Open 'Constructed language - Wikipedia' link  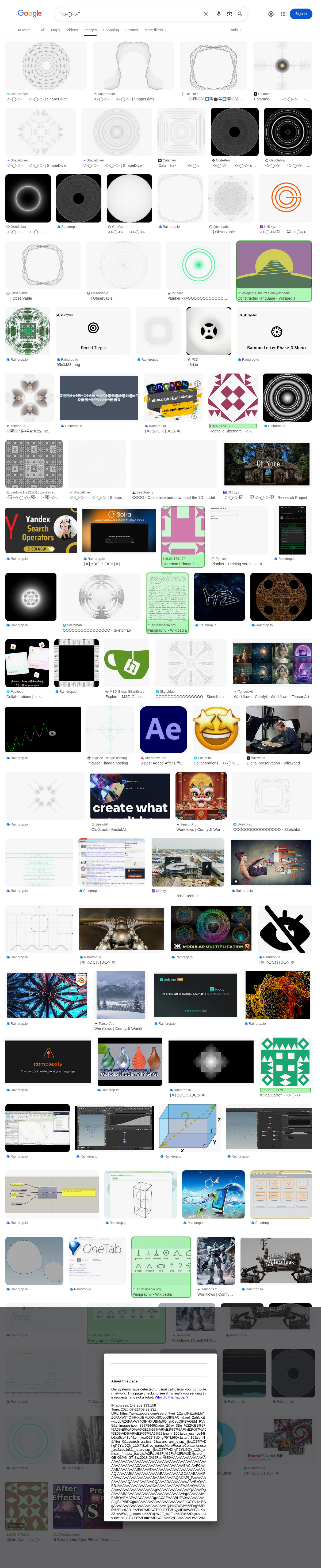(x=266, y=298)
